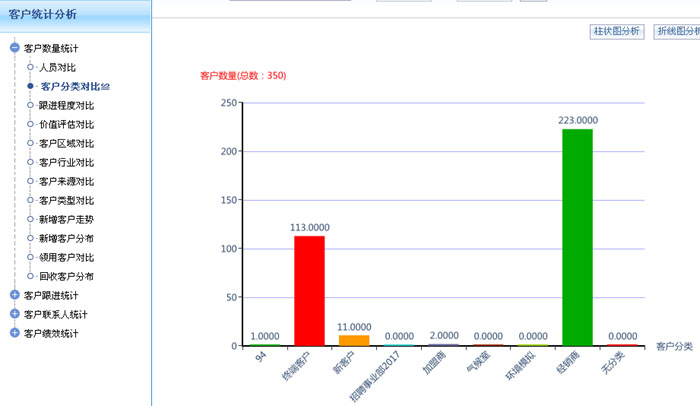This screenshot has width=700, height=406.
Task: Open 回收客户分布 report
Action: [x=66, y=276]
